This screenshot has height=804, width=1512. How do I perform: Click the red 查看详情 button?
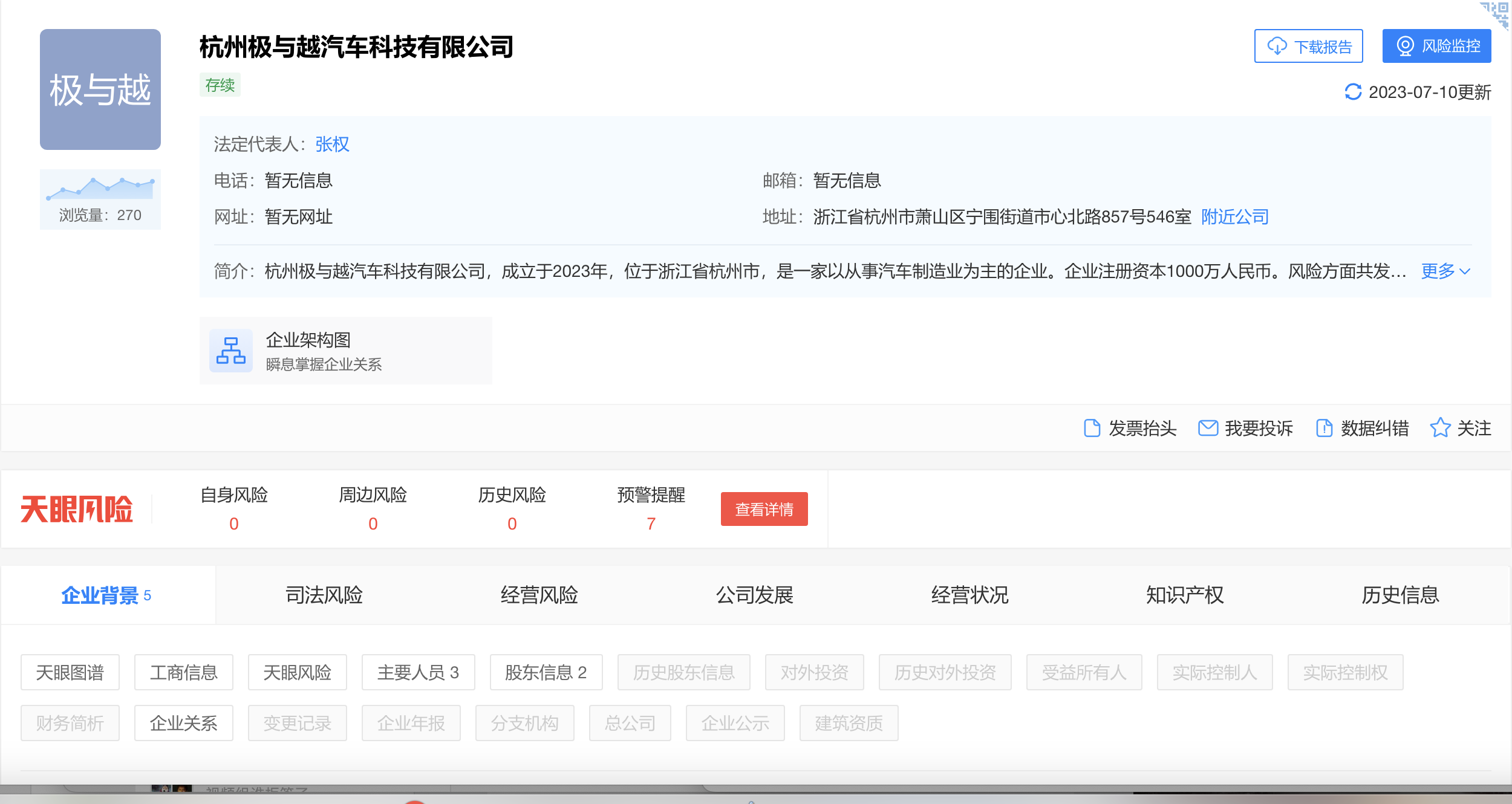point(764,509)
